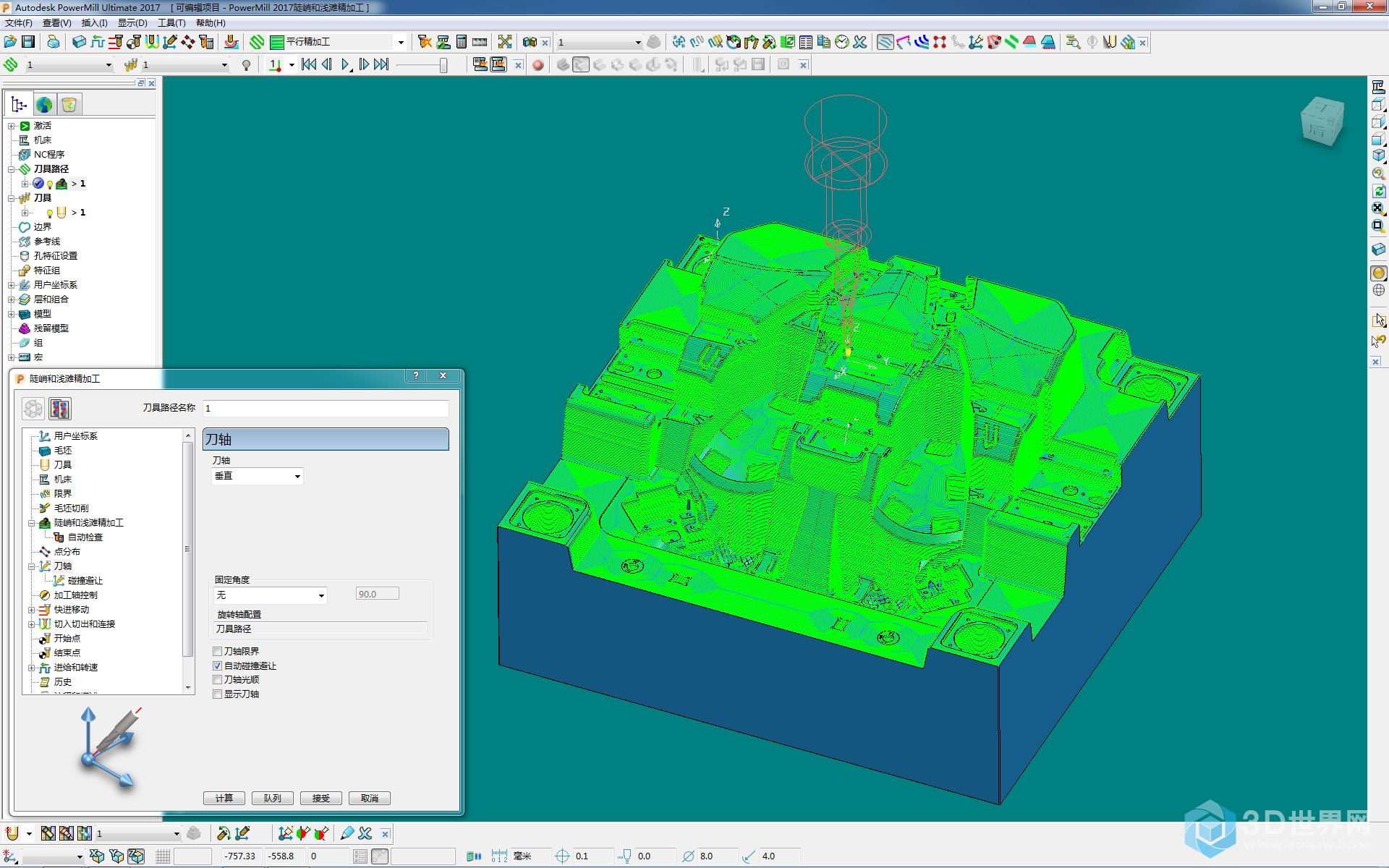Save the project with floppy disk icon
Image resolution: width=1389 pixels, height=868 pixels.
tap(28, 42)
